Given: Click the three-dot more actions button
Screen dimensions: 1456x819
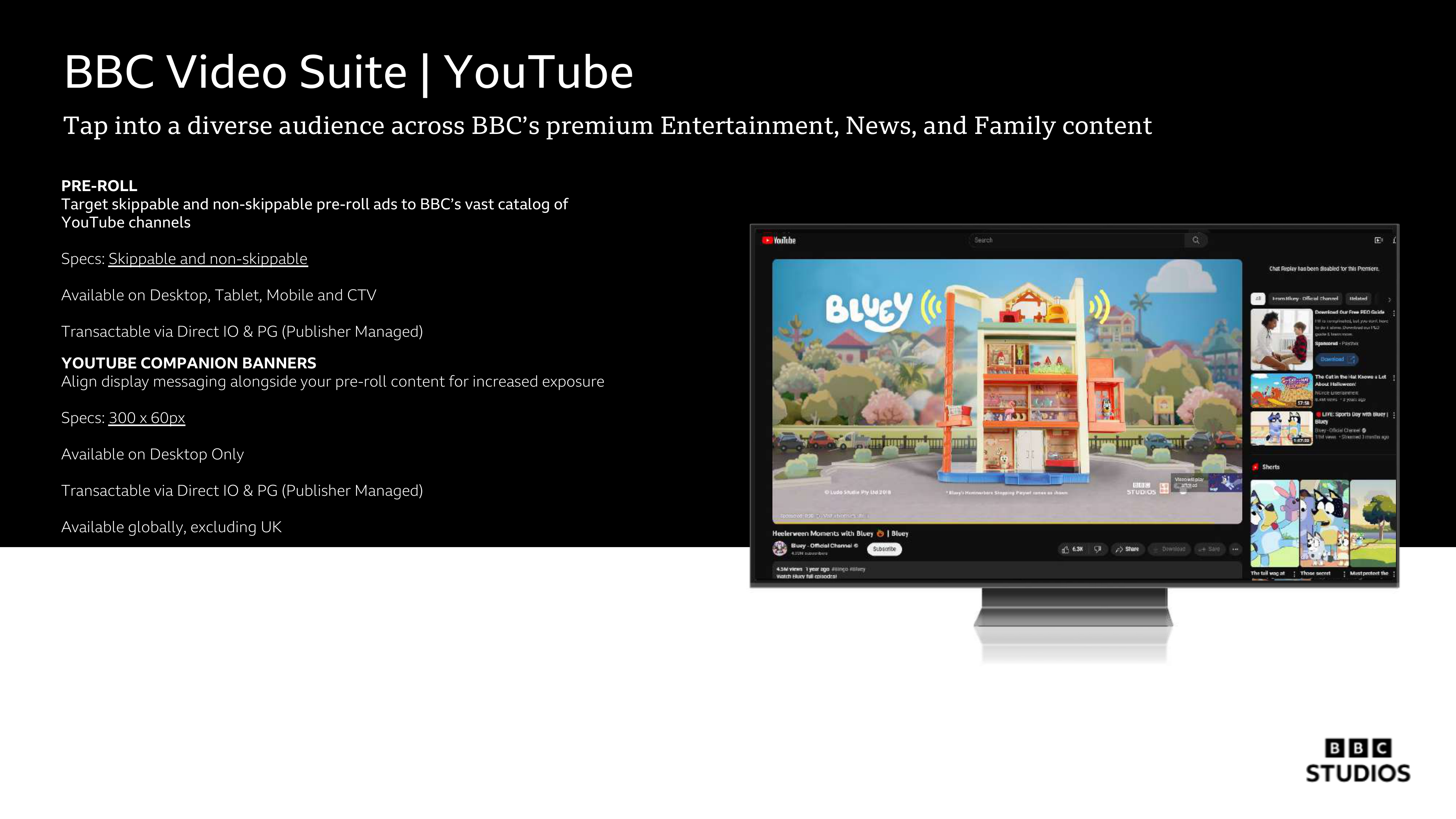Looking at the screenshot, I should (1235, 549).
